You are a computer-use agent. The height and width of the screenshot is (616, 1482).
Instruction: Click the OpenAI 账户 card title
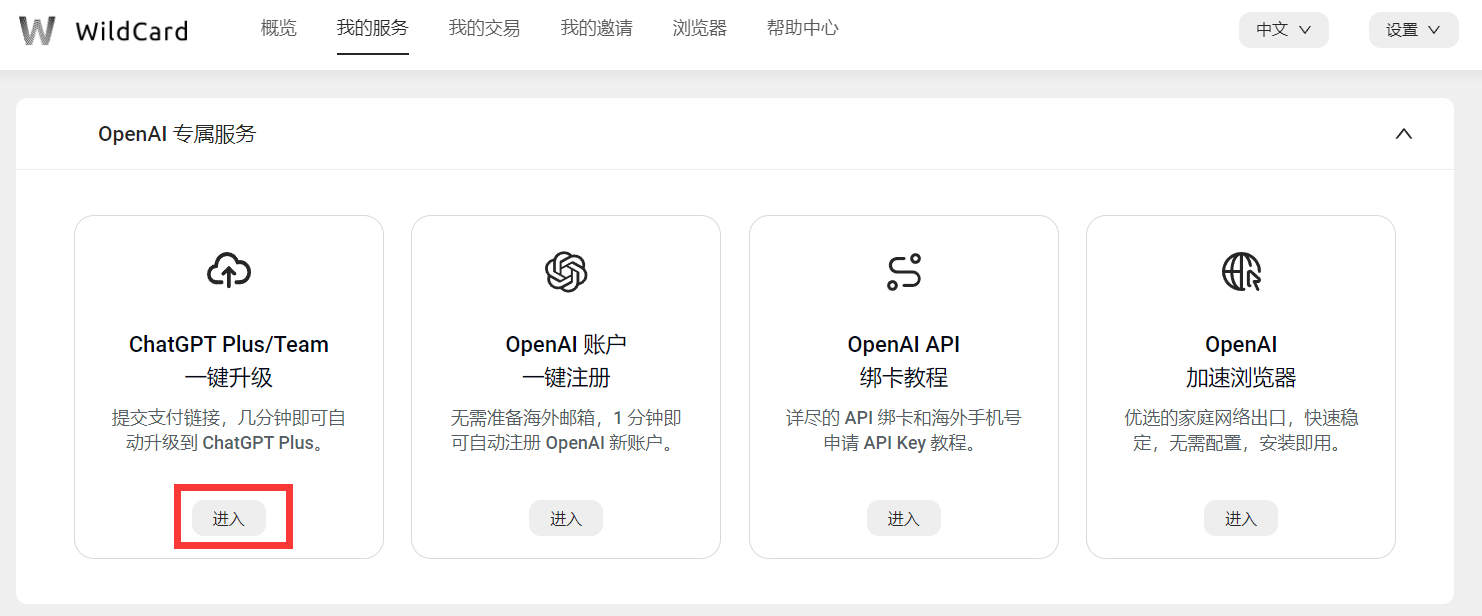tap(566, 344)
